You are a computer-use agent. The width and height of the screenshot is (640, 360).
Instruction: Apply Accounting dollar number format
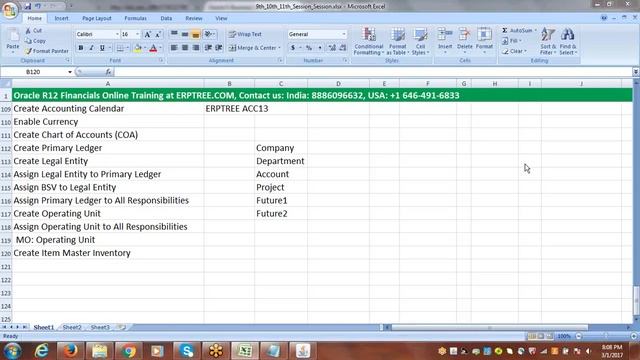(x=293, y=48)
